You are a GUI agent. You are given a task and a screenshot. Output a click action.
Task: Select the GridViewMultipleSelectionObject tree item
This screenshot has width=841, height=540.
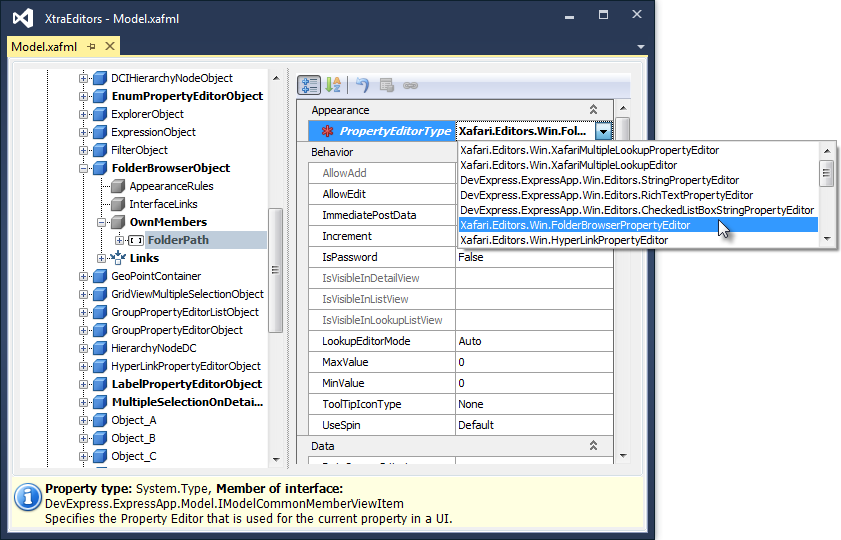coord(187,294)
